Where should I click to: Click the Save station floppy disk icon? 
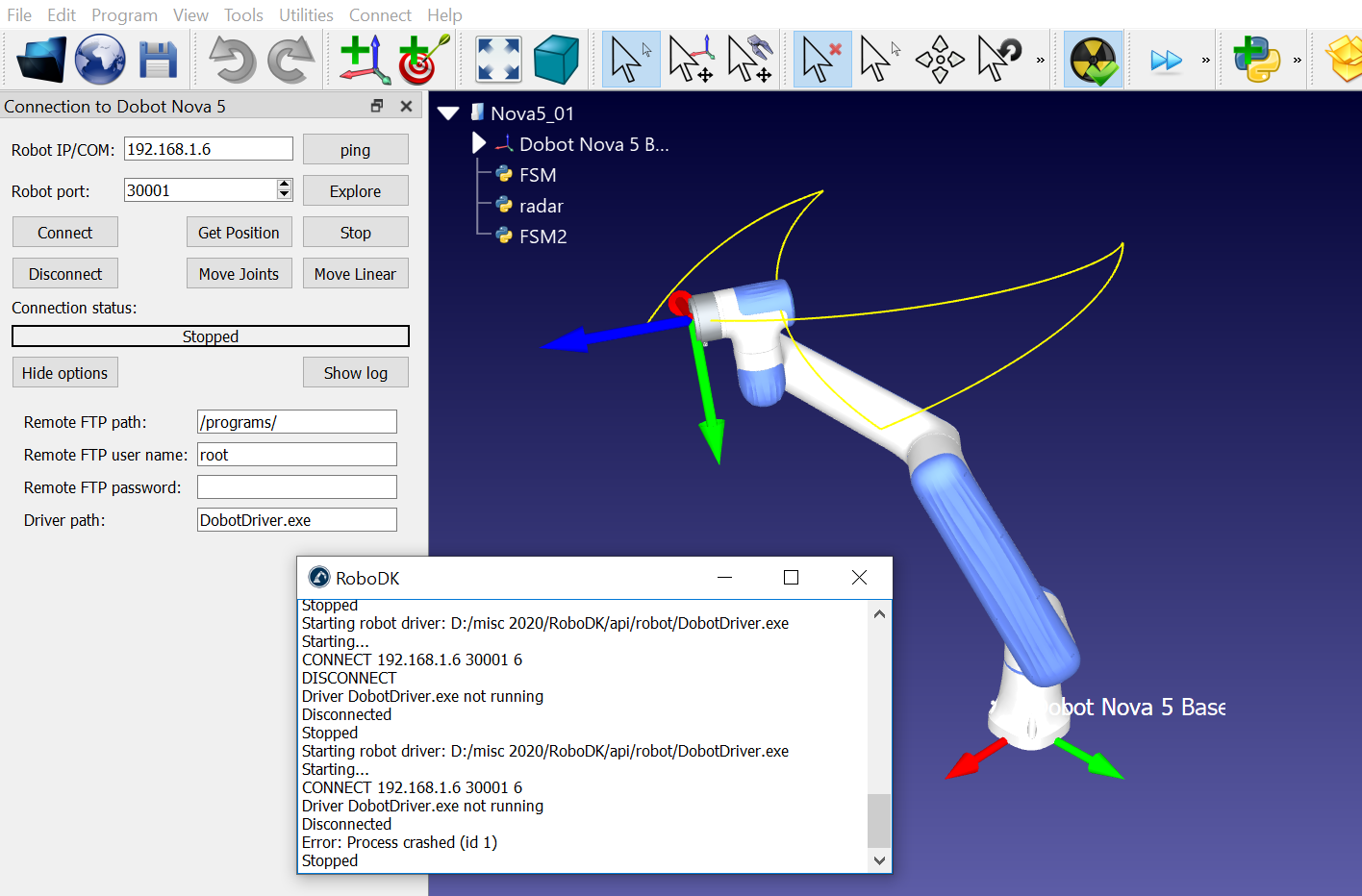click(x=158, y=60)
